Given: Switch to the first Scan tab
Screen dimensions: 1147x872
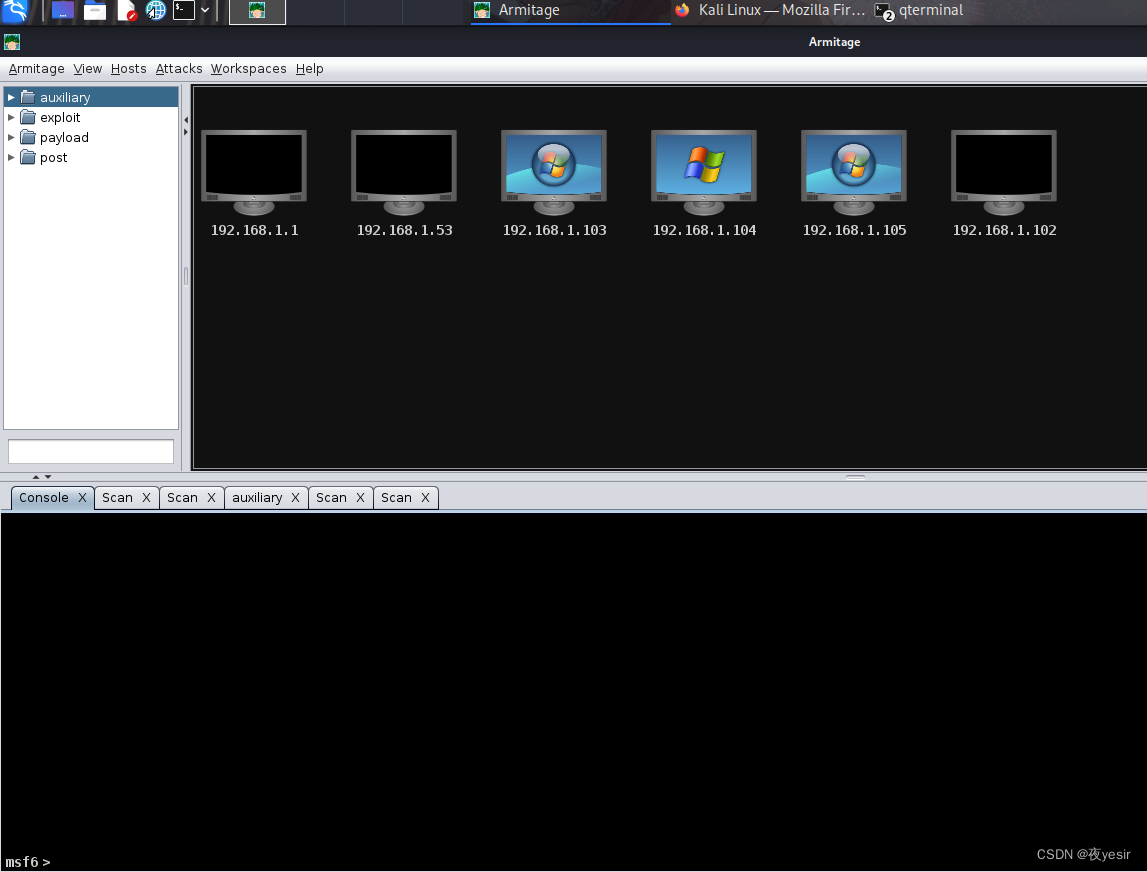Looking at the screenshot, I should point(117,497).
